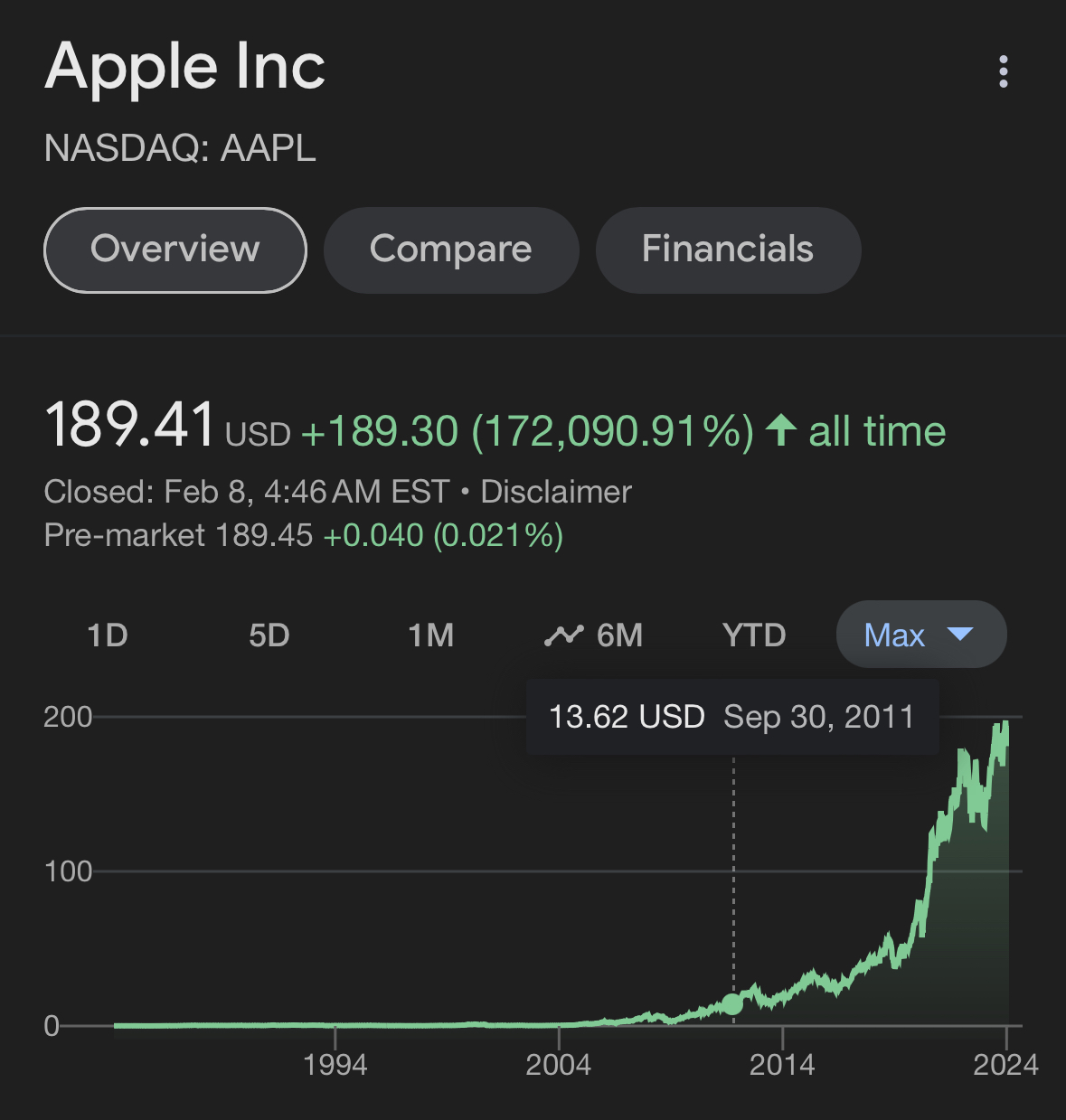Screen dimensions: 1066x1120
Task: Click the 2014 label on chart axis
Action: (782, 1065)
